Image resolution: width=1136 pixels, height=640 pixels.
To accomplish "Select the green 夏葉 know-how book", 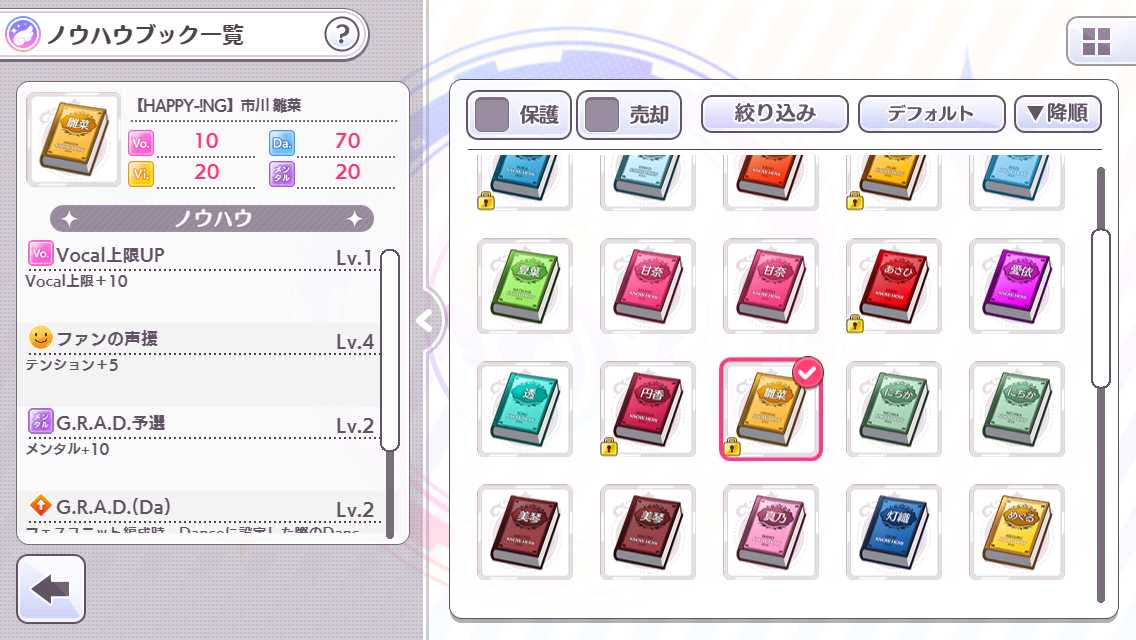I will point(525,286).
